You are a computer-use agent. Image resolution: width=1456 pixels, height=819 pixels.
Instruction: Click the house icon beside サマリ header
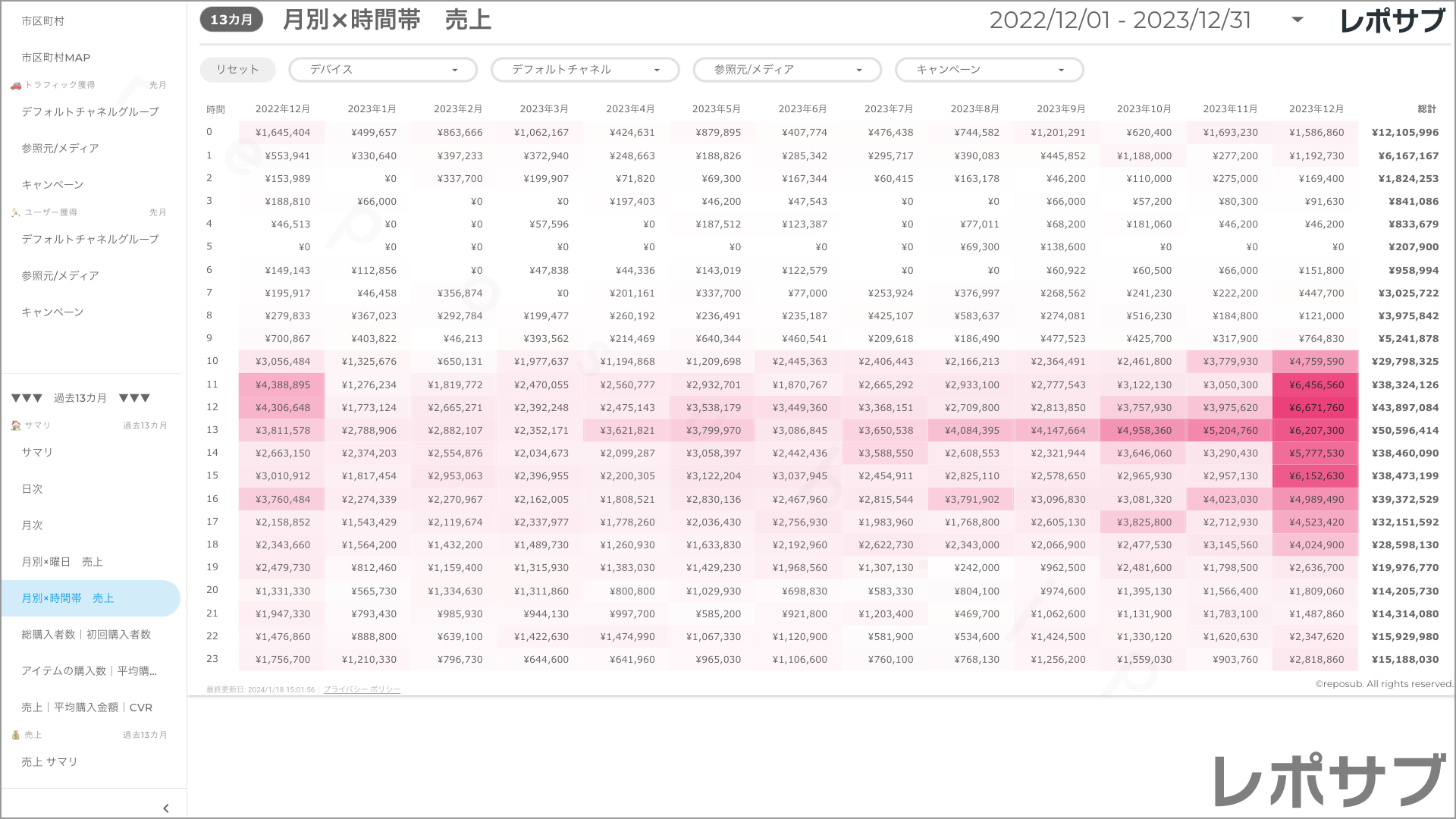tap(16, 425)
